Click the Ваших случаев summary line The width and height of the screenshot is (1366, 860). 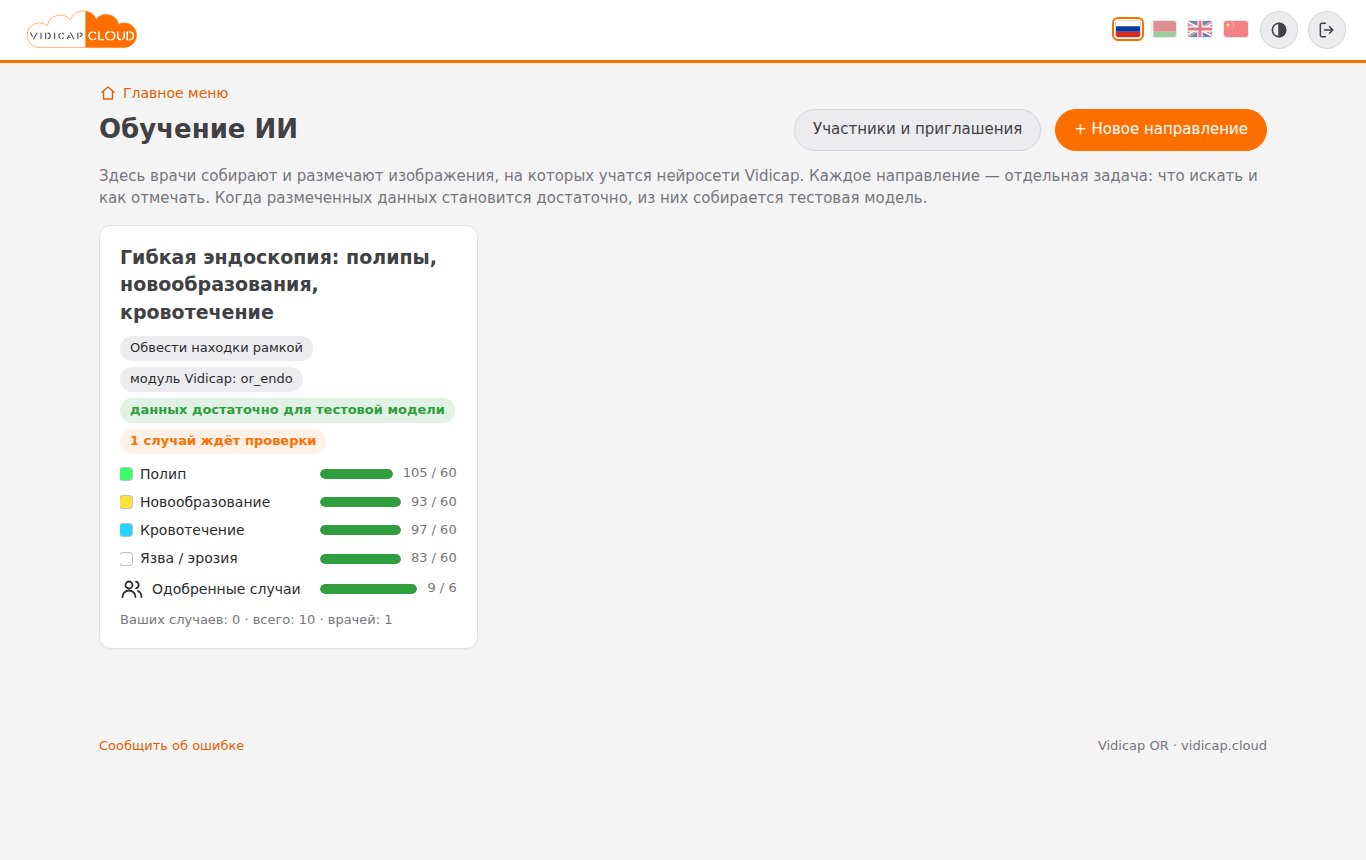pyautogui.click(x=256, y=620)
